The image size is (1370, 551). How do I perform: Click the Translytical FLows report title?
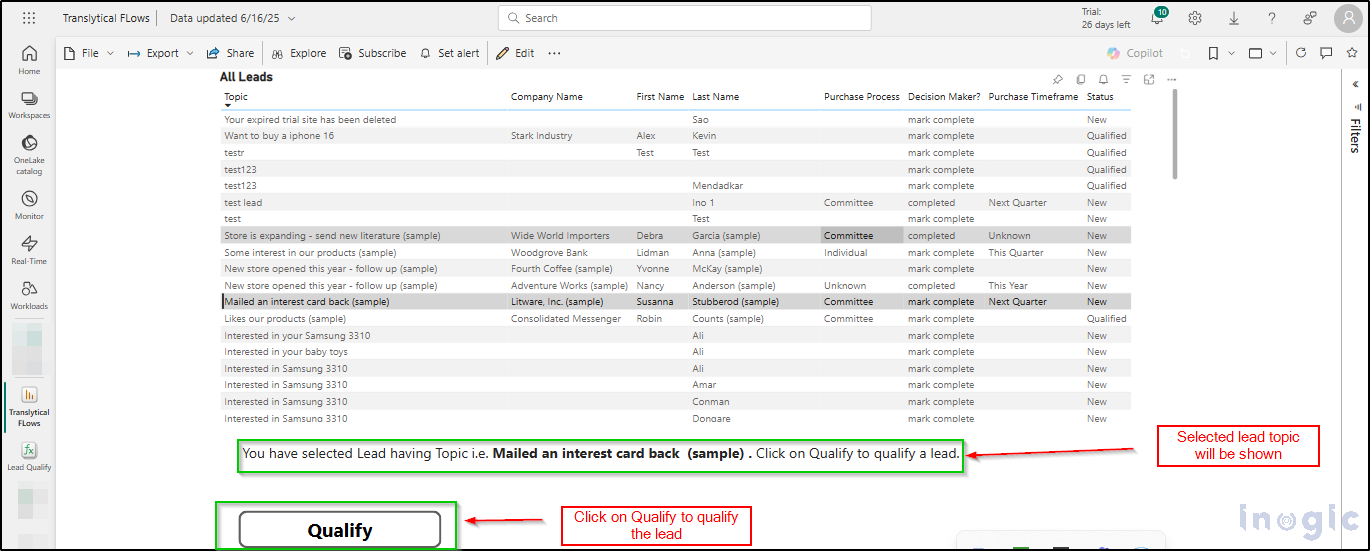(x=105, y=18)
